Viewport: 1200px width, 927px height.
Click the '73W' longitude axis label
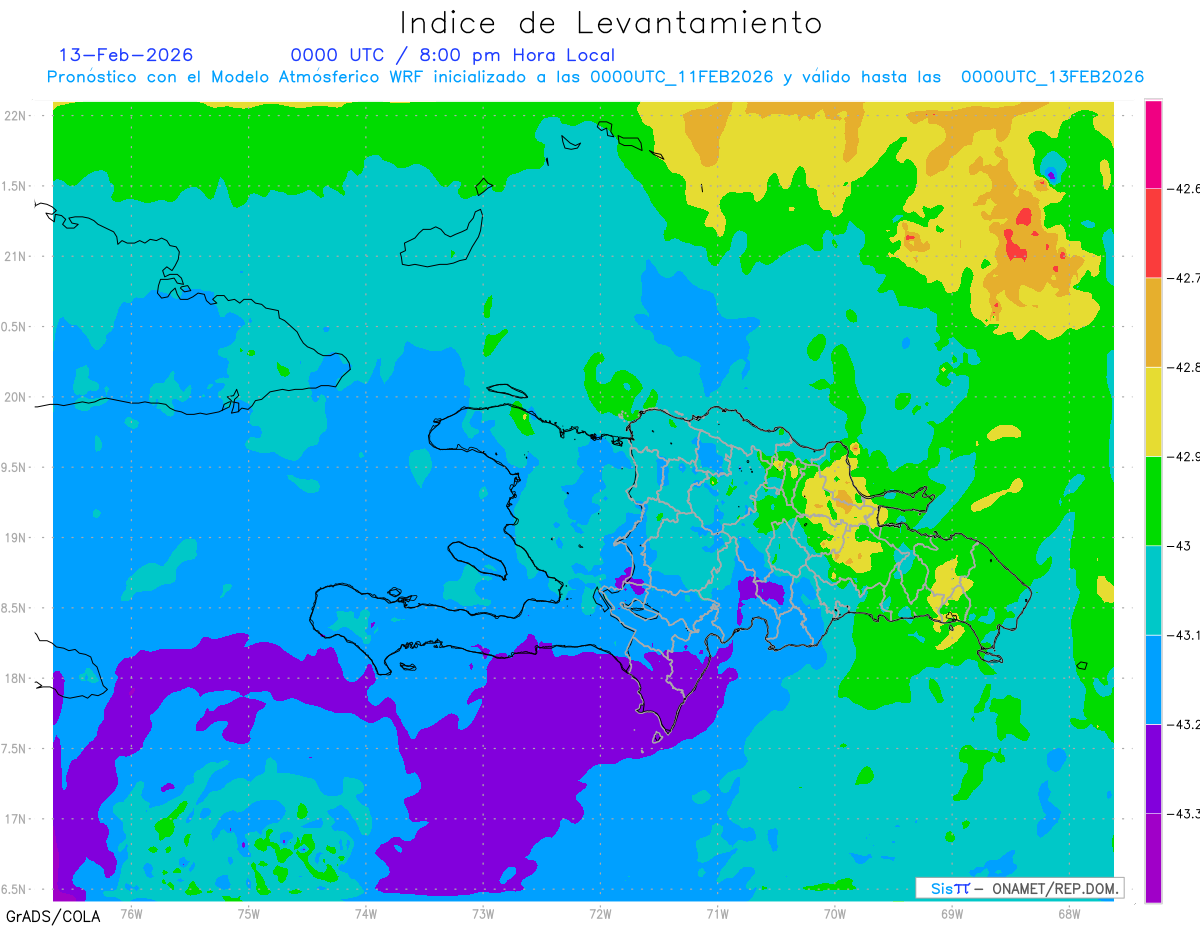pyautogui.click(x=483, y=913)
